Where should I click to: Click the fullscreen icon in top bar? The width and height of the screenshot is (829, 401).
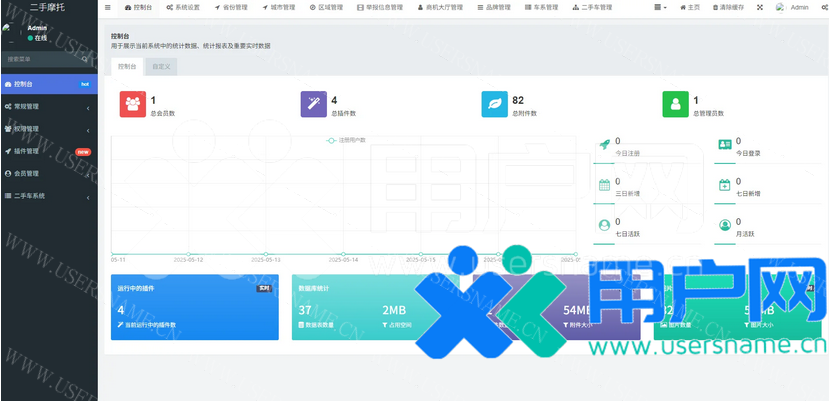[x=759, y=7]
